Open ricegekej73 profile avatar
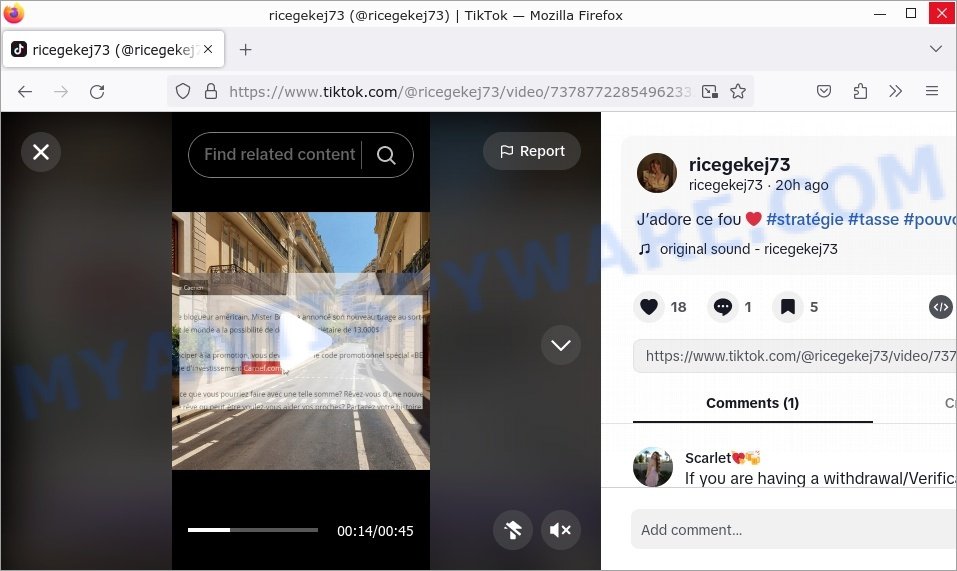 pos(657,173)
